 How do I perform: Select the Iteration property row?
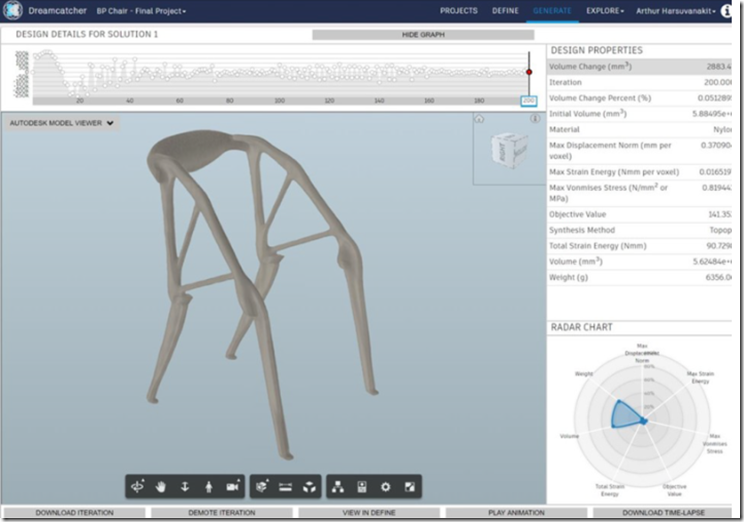click(640, 82)
